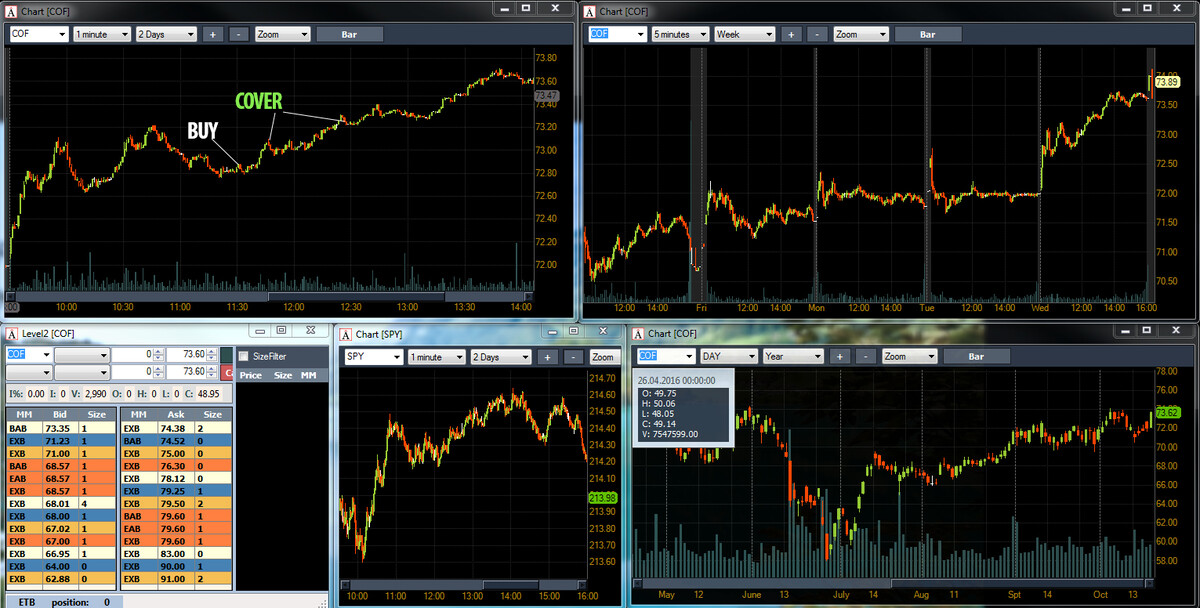Select the bid row priced 68.01
This screenshot has width=1200, height=608.
(x=61, y=503)
